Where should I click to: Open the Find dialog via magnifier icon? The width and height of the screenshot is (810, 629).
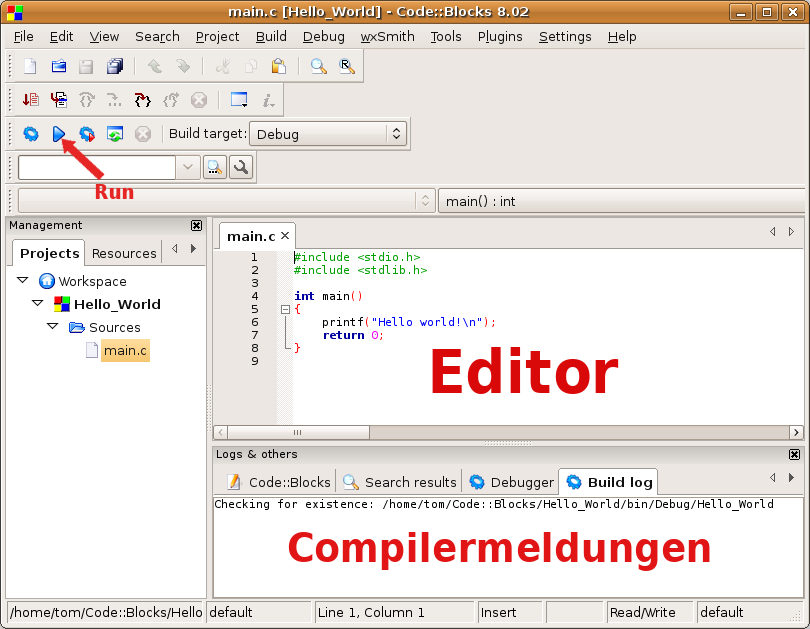320,66
